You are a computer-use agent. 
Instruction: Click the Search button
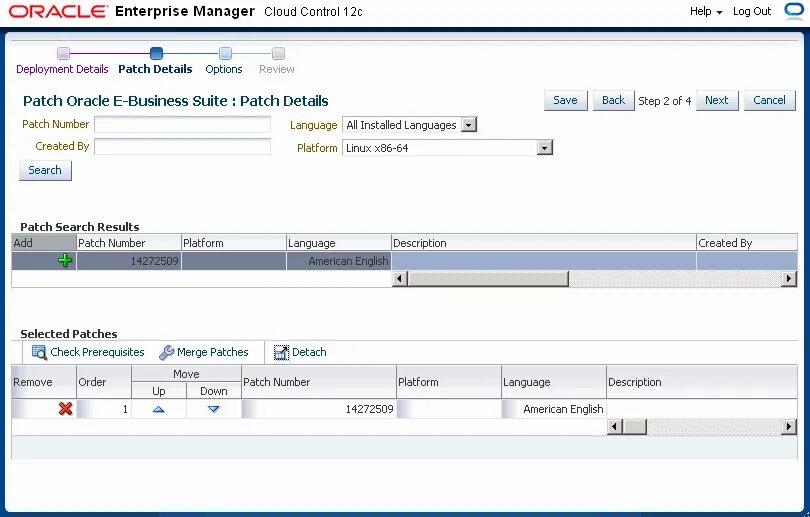pyautogui.click(x=45, y=170)
